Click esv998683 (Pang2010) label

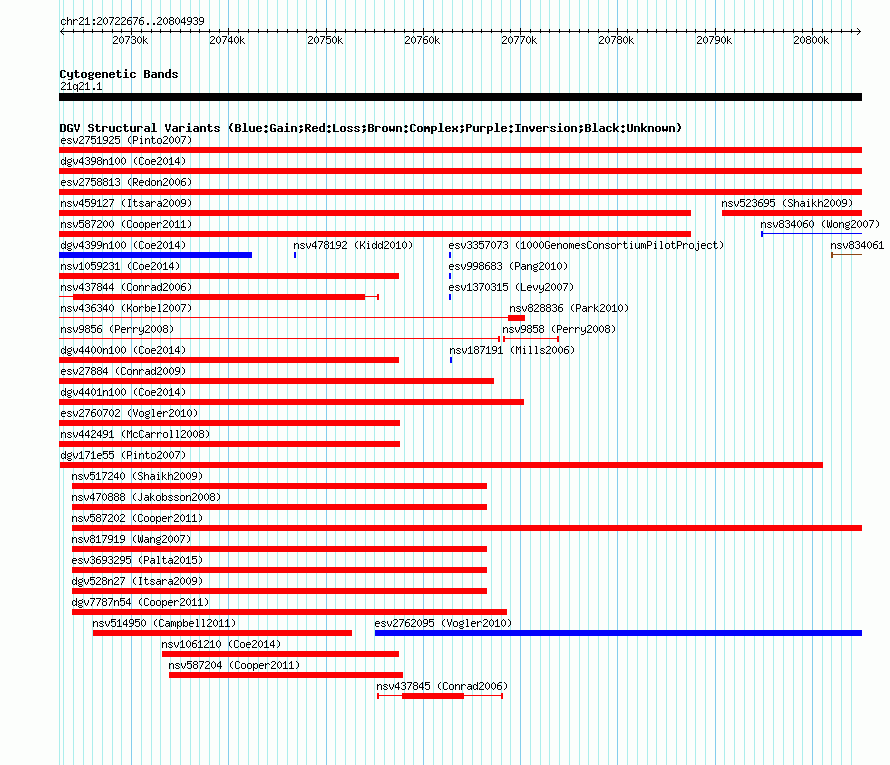[x=508, y=266]
